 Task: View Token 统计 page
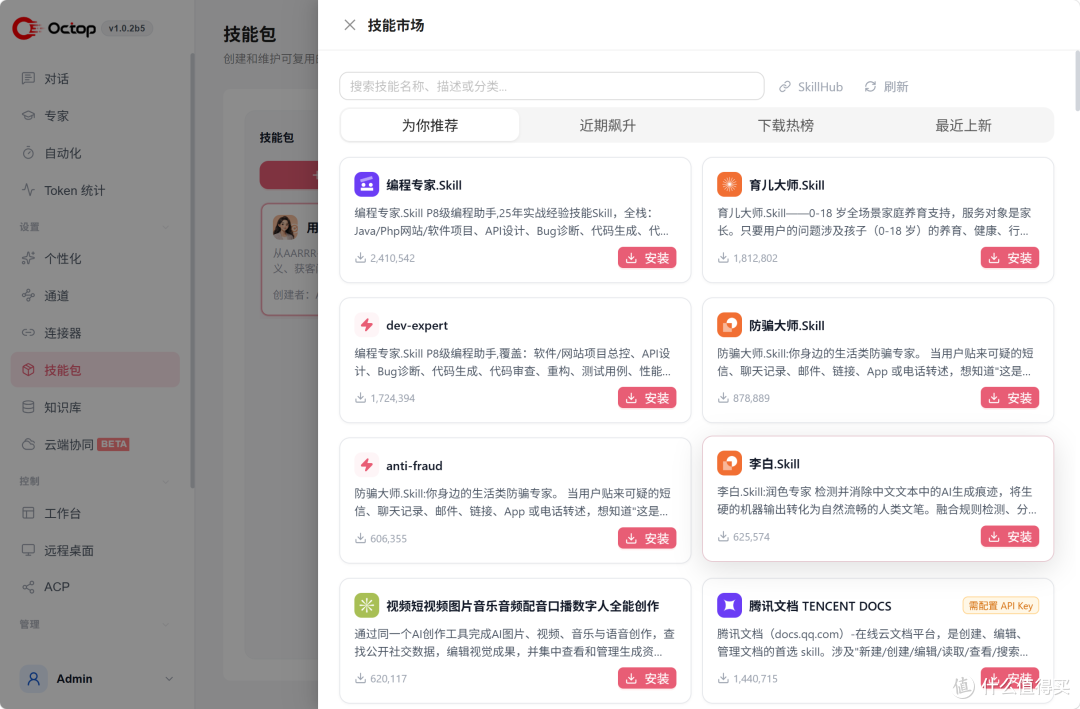95,190
